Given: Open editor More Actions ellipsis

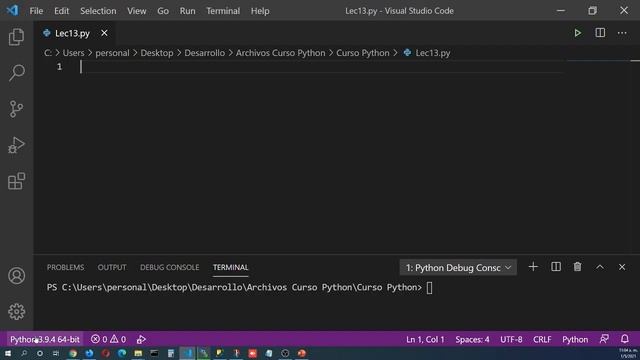Looking at the screenshot, I should (x=622, y=33).
